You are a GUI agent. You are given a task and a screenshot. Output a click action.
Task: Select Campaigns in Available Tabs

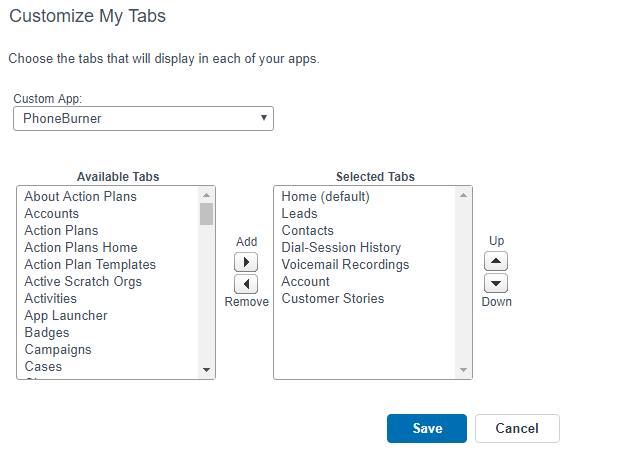point(58,350)
